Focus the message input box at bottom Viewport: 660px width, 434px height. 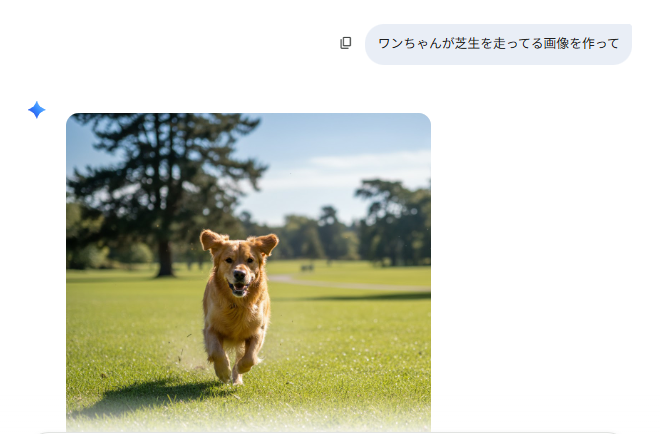pyautogui.click(x=330, y=431)
